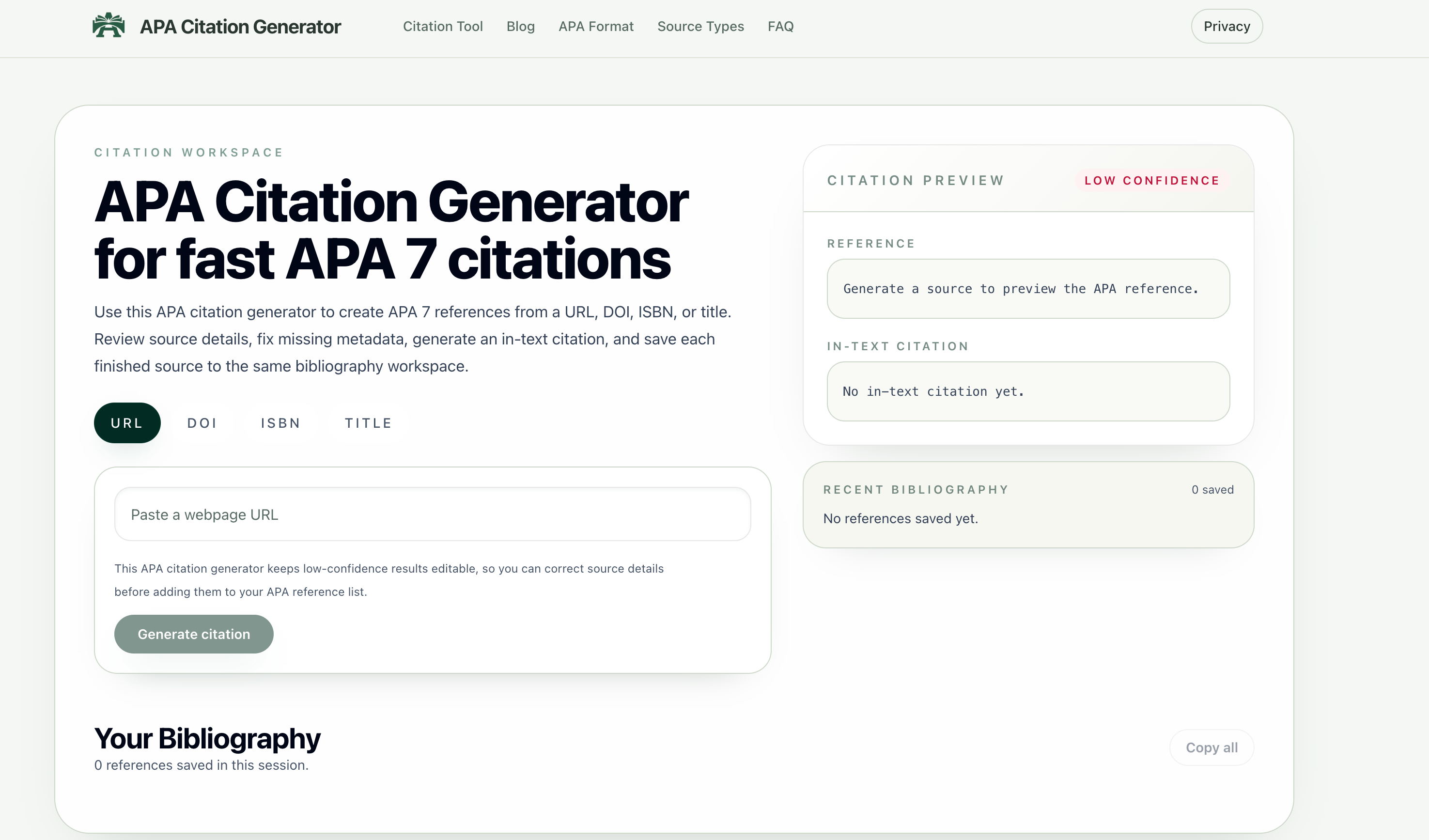
Task: Click the reference preview box text
Action: (x=1021, y=289)
